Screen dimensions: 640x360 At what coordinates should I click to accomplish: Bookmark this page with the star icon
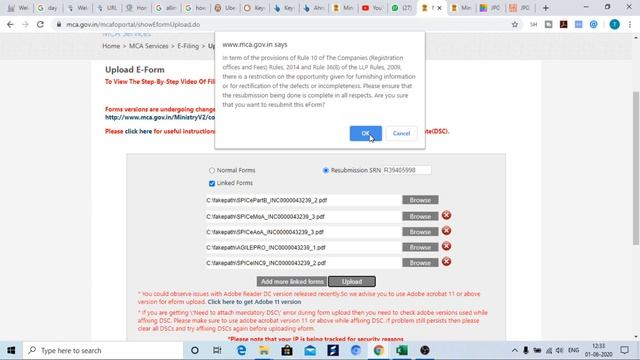coord(515,24)
